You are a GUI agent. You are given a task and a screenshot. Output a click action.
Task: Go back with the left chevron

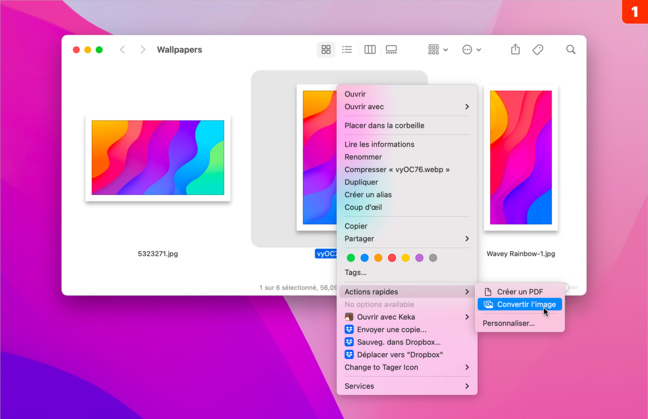(122, 50)
